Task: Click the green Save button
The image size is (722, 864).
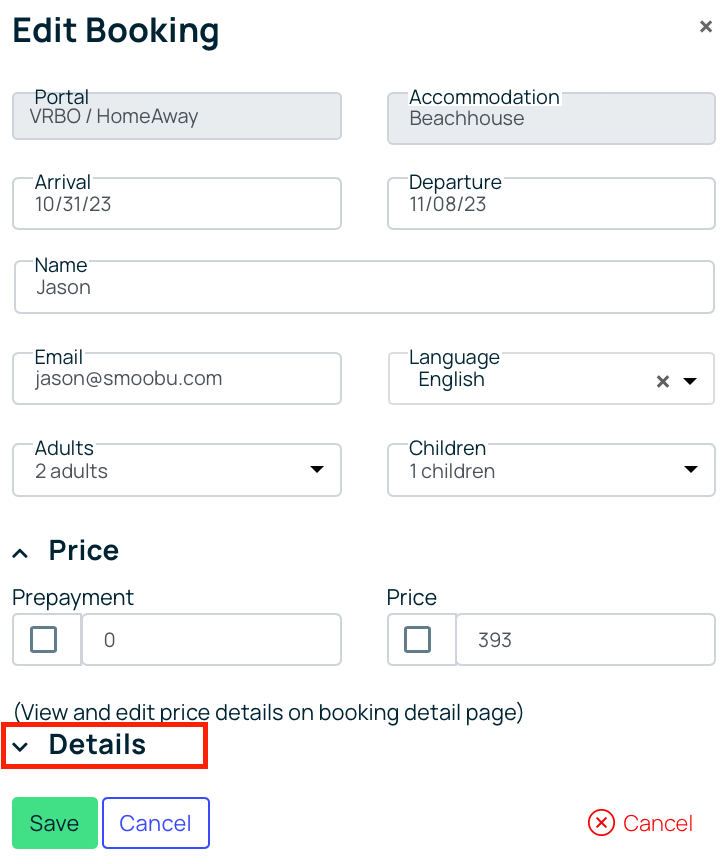Action: point(55,823)
